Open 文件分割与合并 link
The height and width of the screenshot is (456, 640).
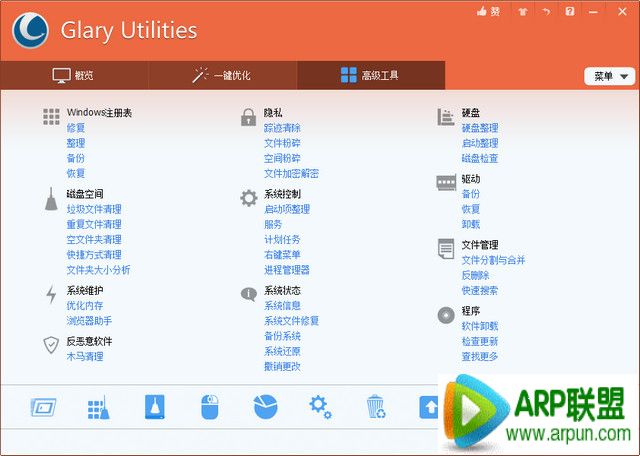[493, 260]
